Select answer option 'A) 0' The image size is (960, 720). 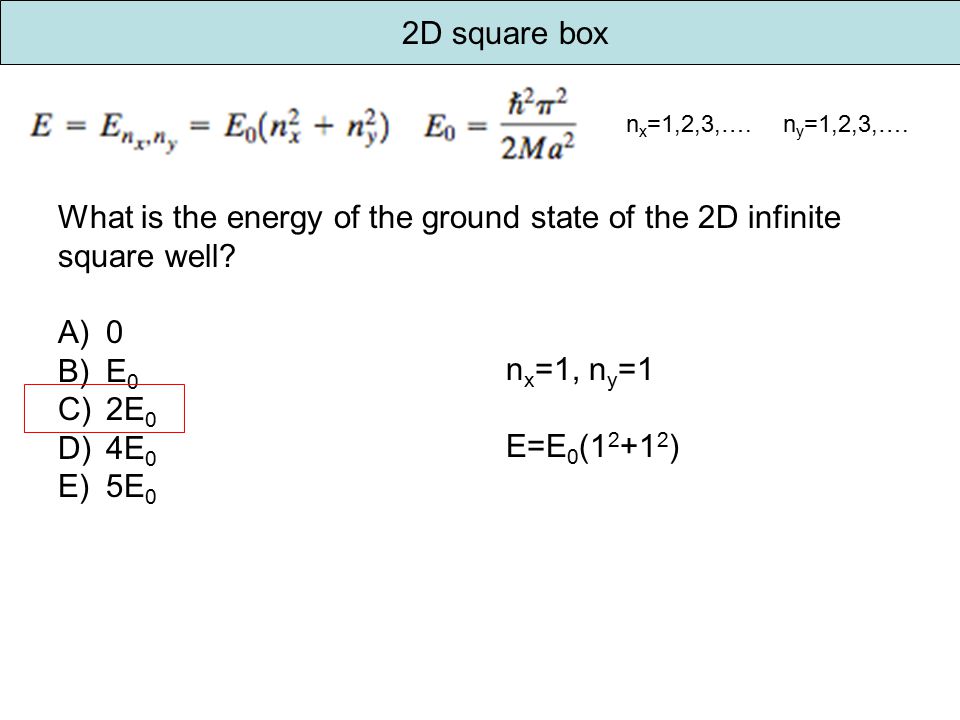click(x=90, y=332)
